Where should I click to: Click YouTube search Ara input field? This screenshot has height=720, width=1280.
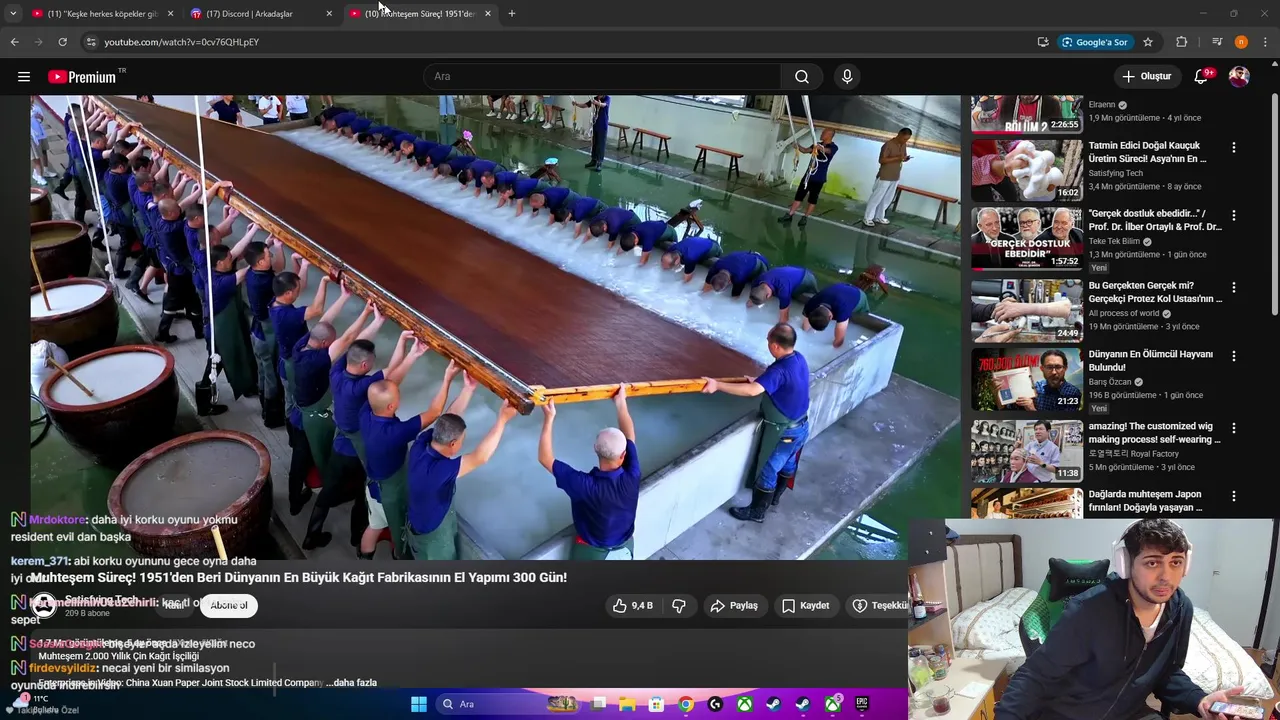point(603,77)
